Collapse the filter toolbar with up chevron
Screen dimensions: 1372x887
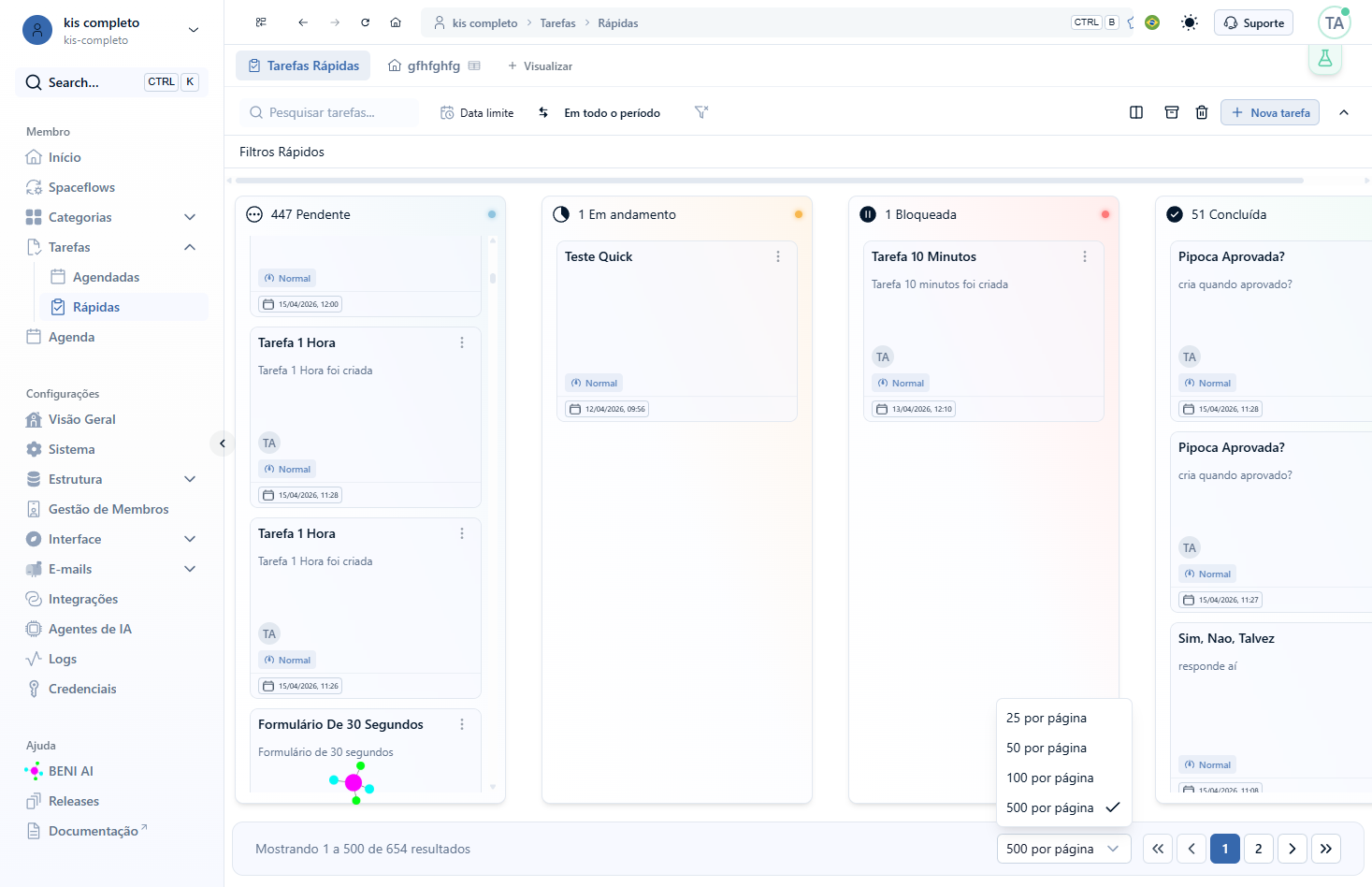pos(1344,112)
